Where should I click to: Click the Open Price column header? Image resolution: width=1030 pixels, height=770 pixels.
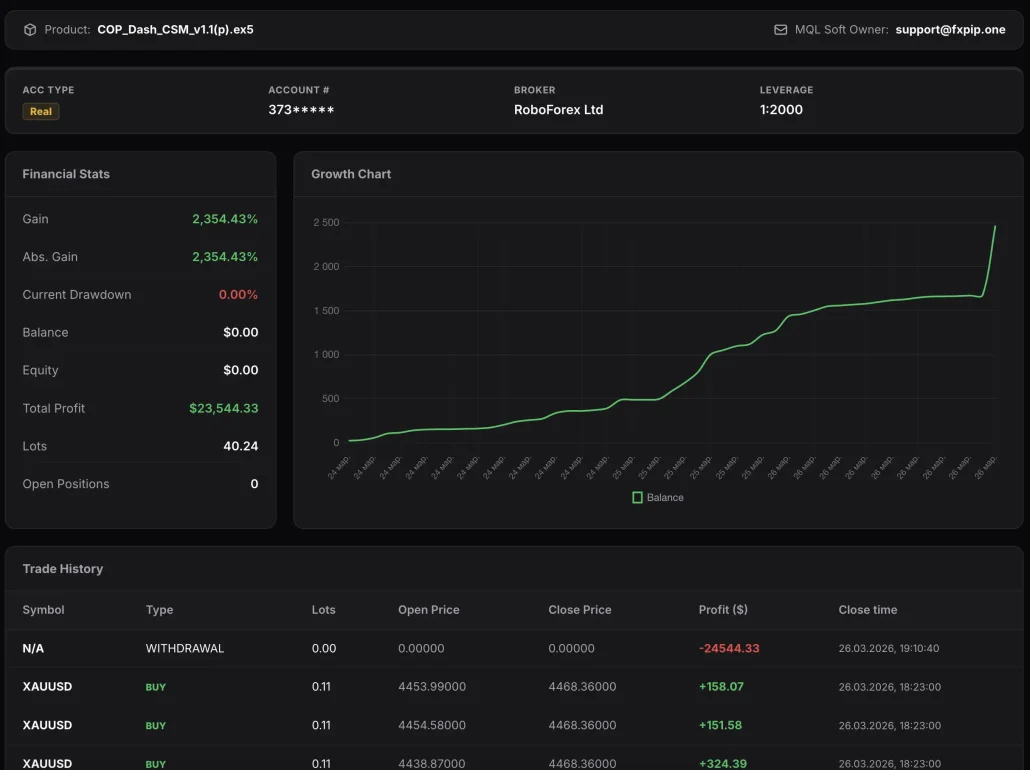click(x=428, y=610)
